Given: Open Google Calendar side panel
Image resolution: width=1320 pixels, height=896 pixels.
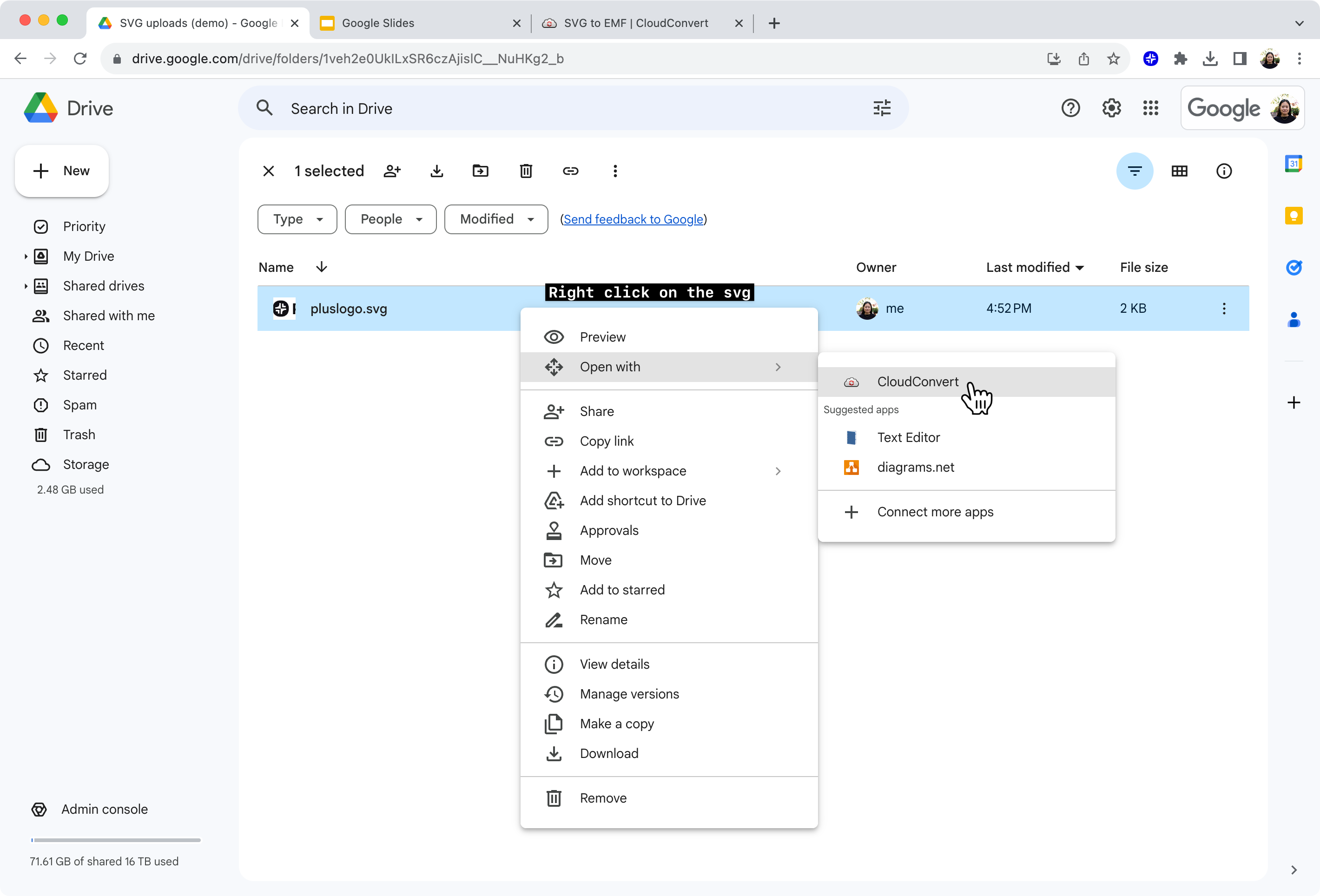Looking at the screenshot, I should pos(1294,164).
